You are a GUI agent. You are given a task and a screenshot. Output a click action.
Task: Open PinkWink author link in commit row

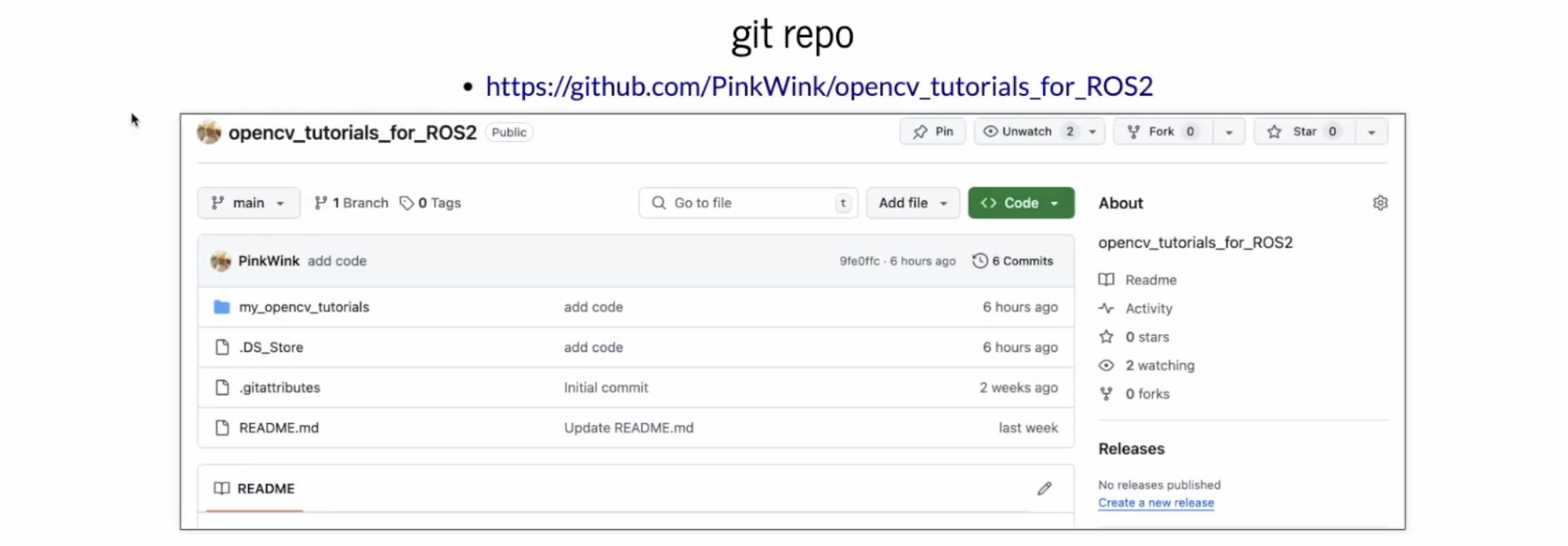269,261
